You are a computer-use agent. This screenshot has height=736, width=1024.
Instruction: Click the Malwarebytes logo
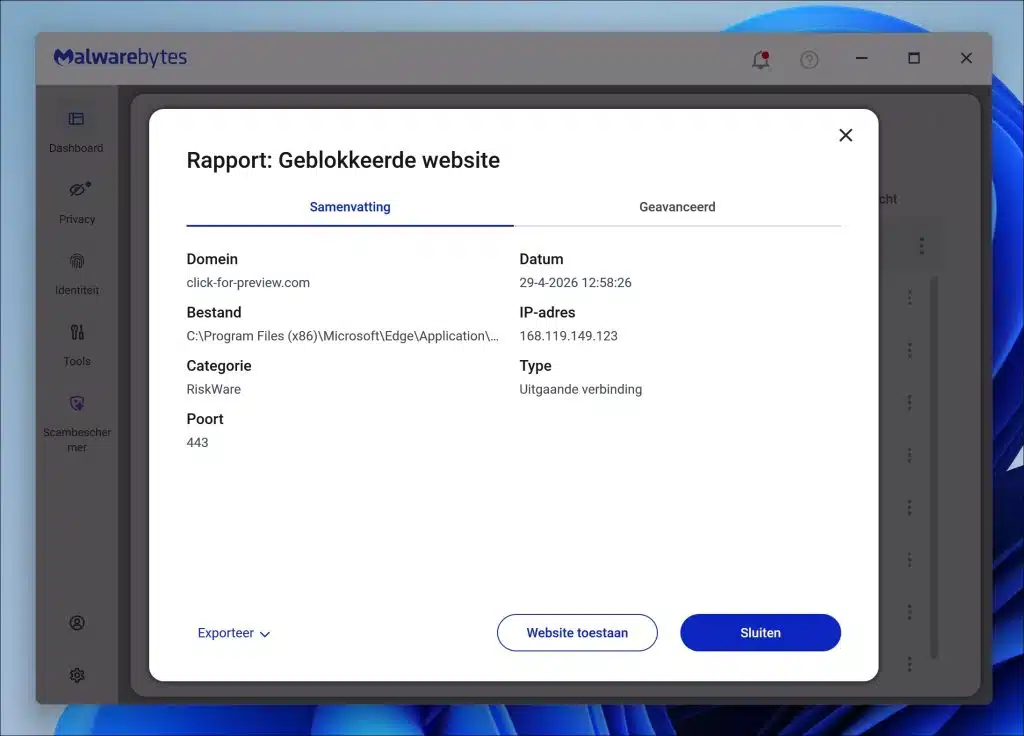coord(120,57)
